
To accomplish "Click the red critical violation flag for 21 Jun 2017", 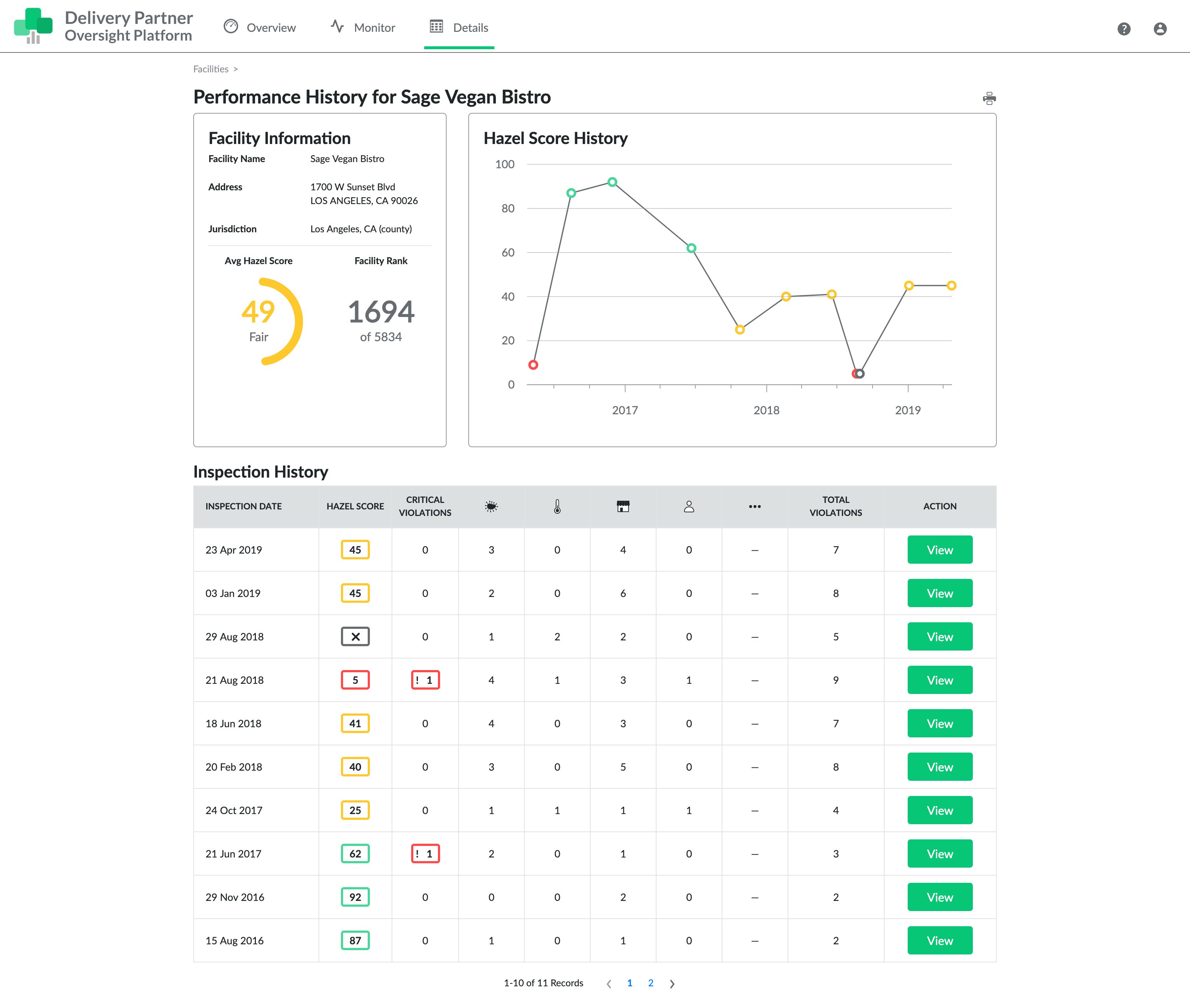I will click(425, 853).
